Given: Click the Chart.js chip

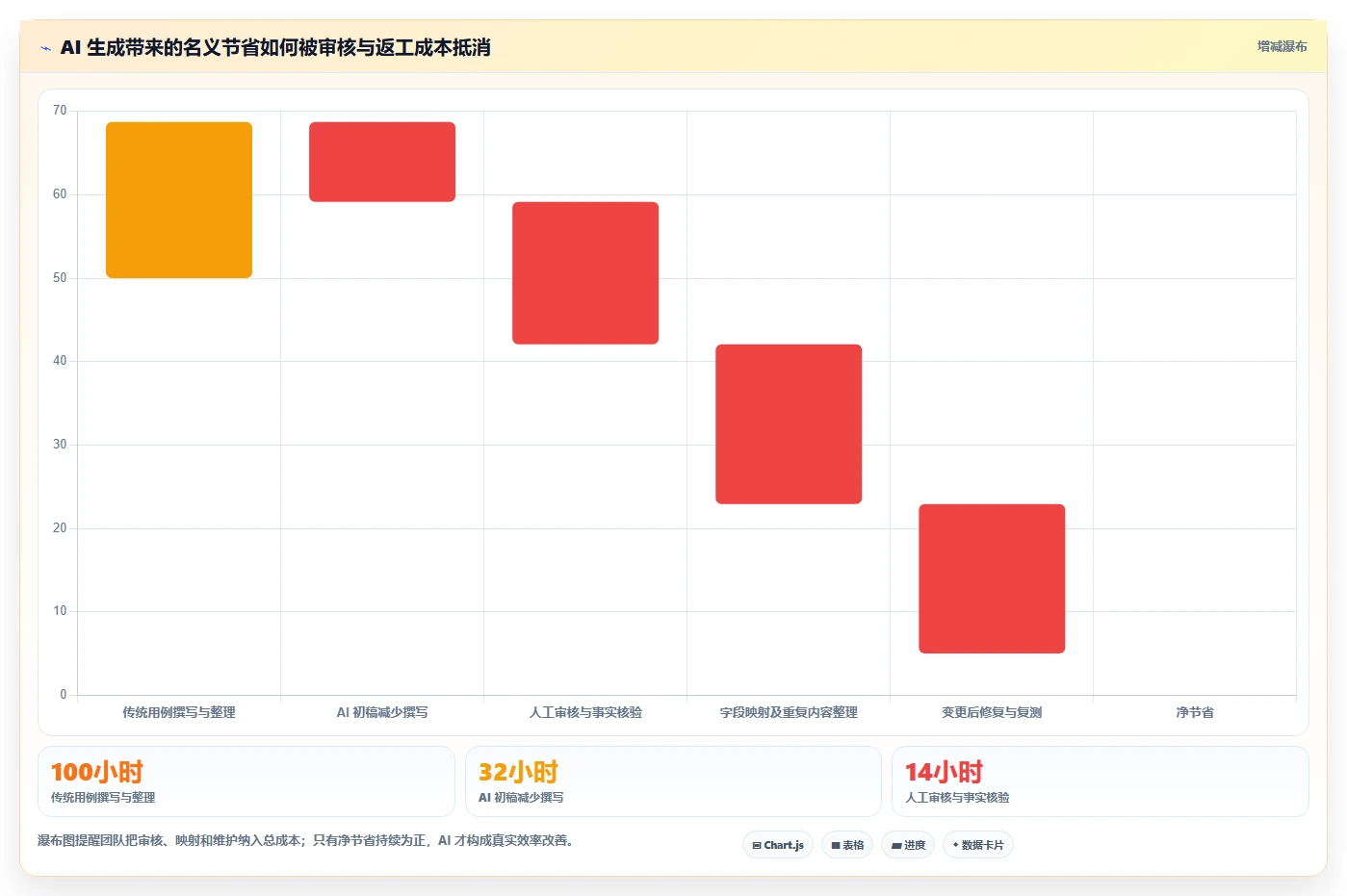Looking at the screenshot, I should (778, 845).
